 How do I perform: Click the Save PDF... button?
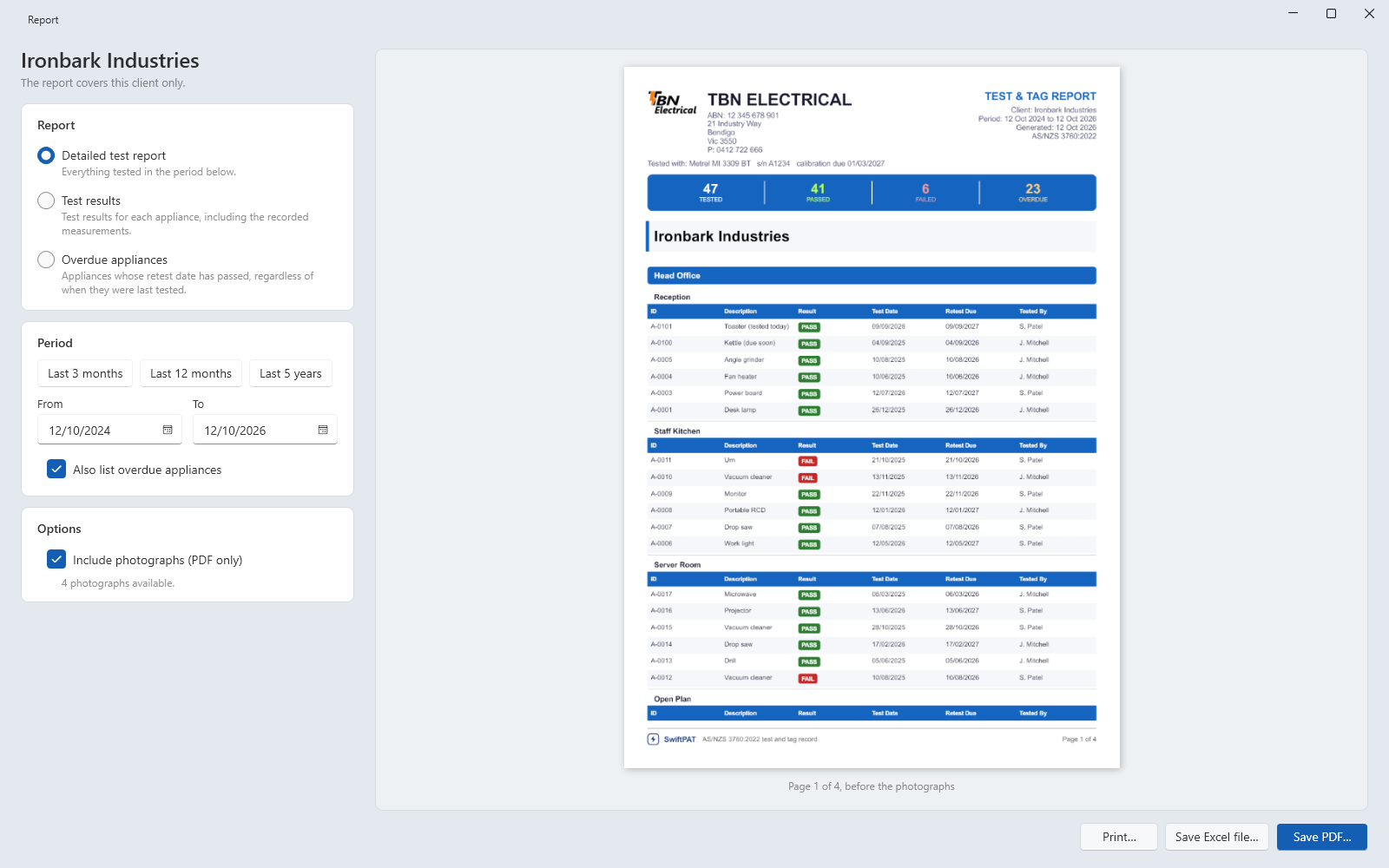(x=1322, y=837)
